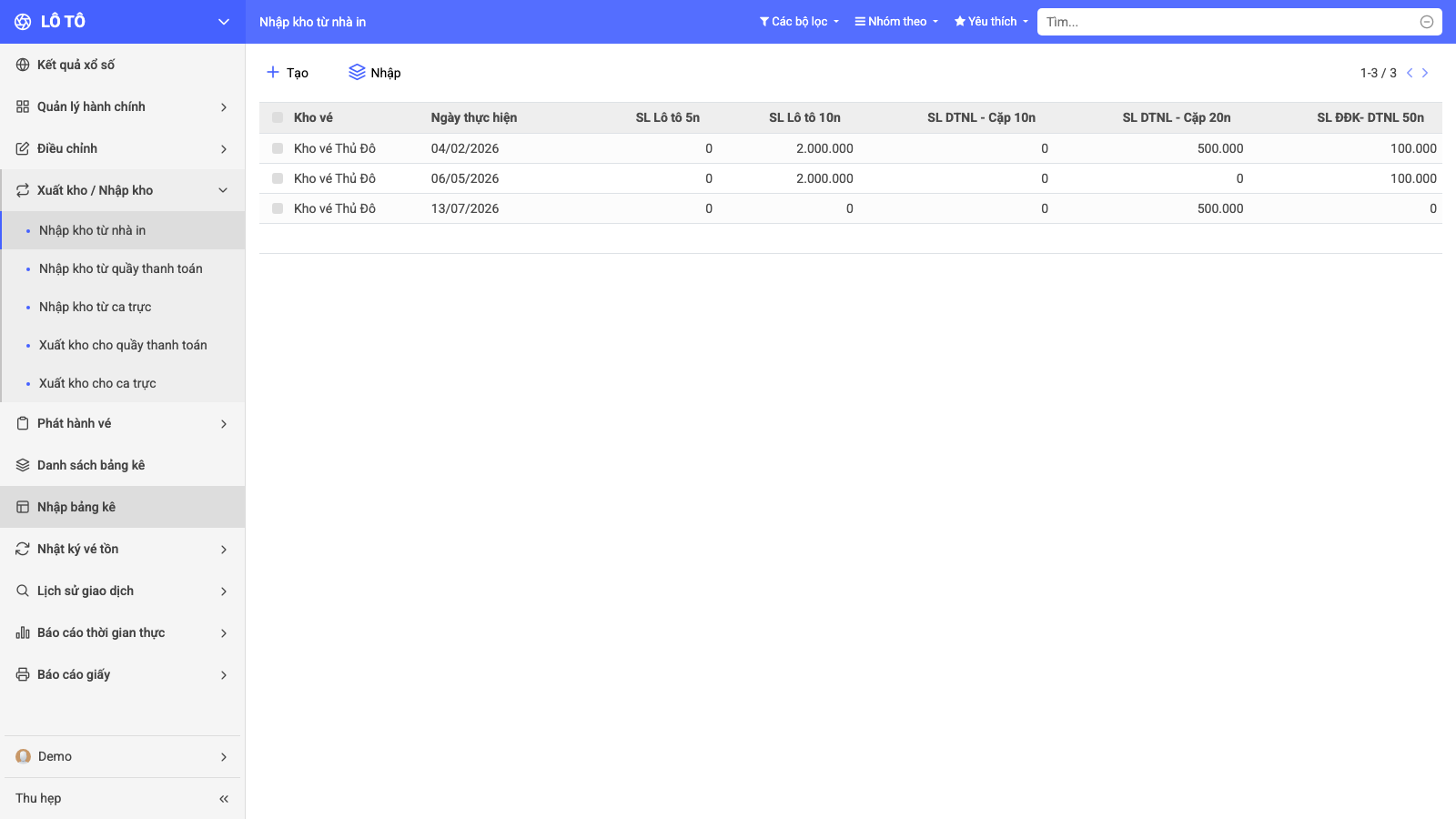Image resolution: width=1456 pixels, height=819 pixels.
Task: Click the Demo user avatar icon
Action: point(24,756)
